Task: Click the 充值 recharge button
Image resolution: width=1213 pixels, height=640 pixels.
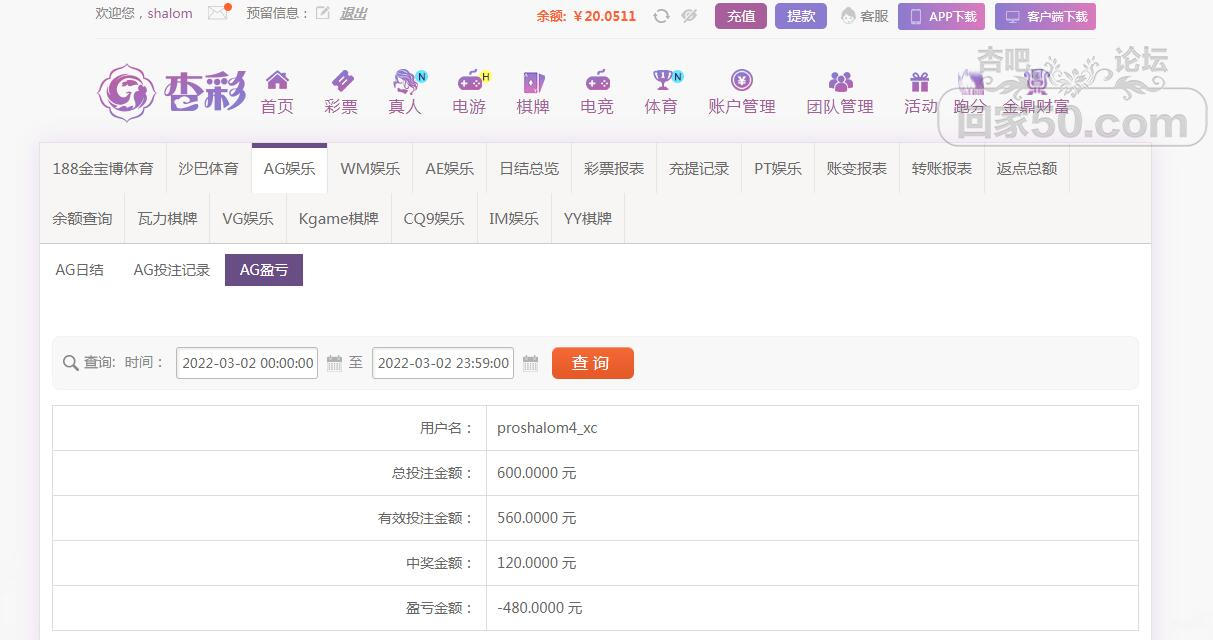Action: tap(741, 16)
